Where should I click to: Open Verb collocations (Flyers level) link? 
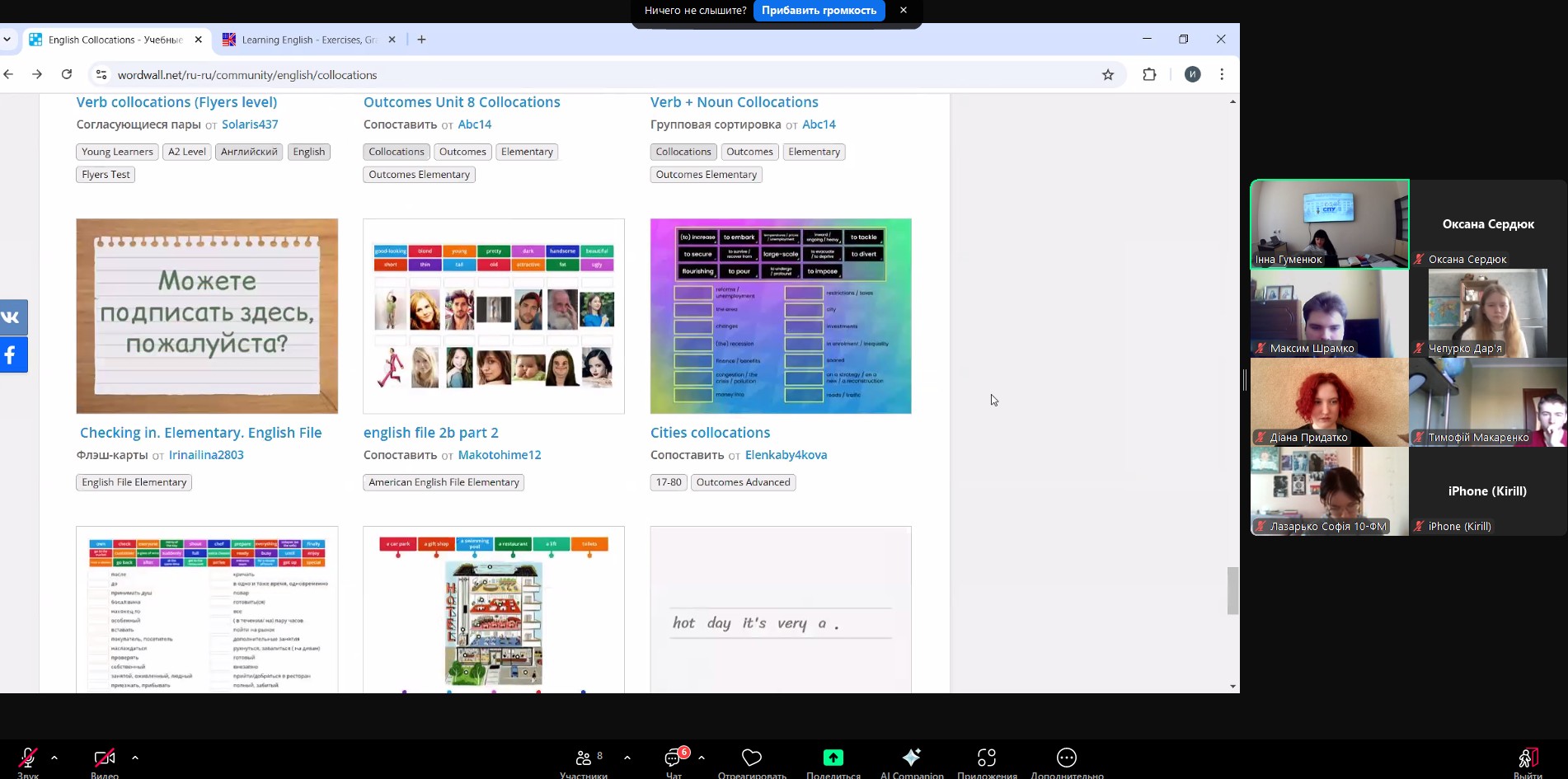coord(176,102)
